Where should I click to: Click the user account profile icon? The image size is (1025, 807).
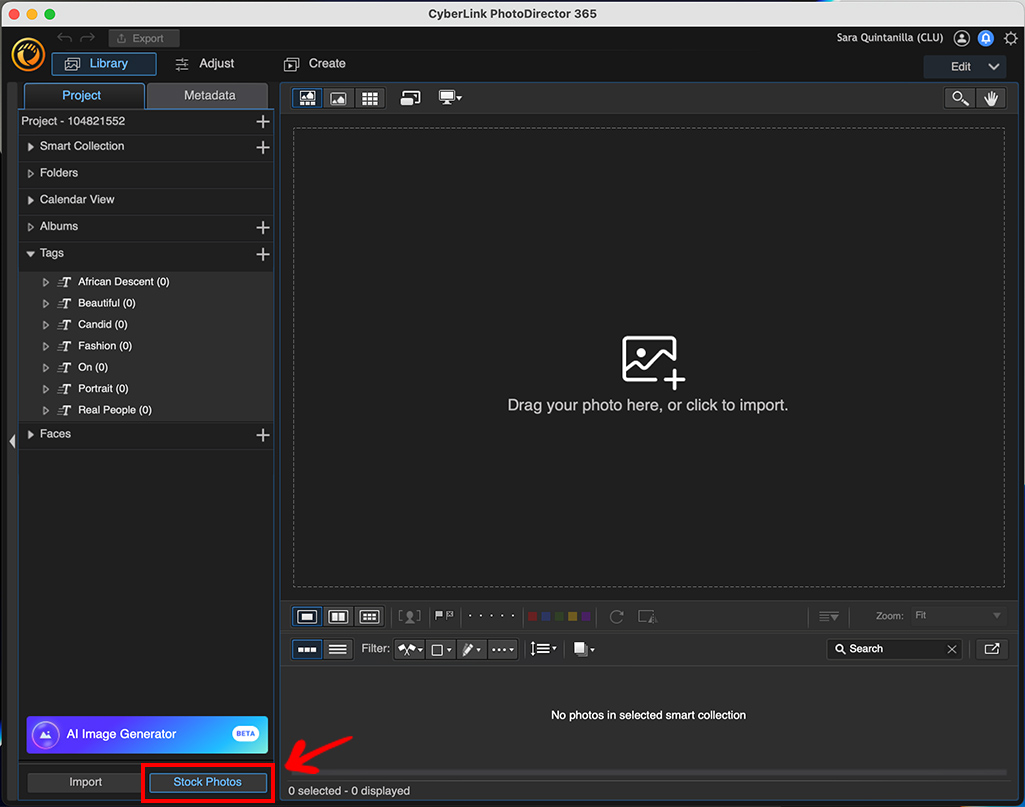pos(961,38)
